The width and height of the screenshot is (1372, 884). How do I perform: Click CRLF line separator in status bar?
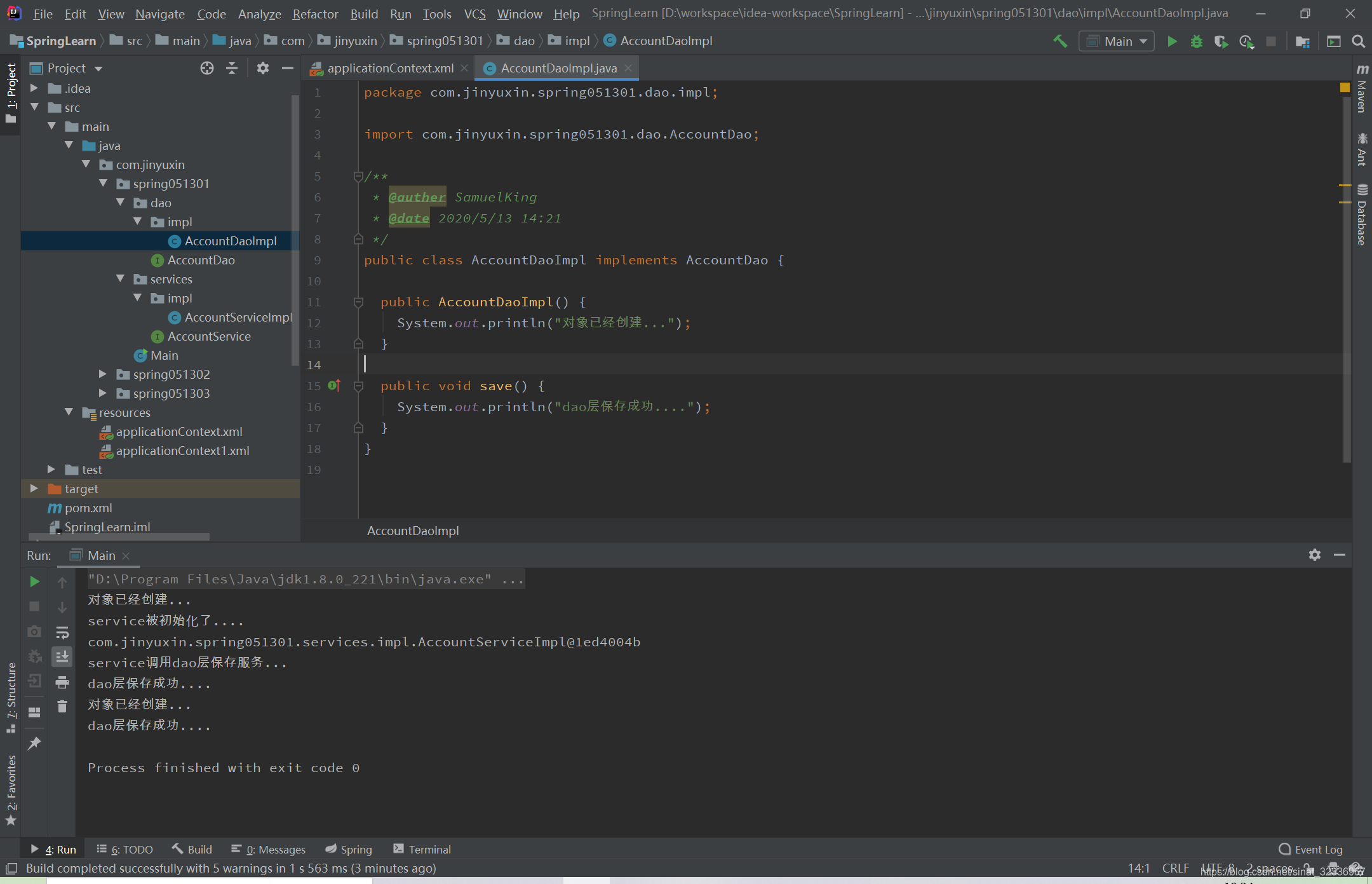[x=1175, y=868]
